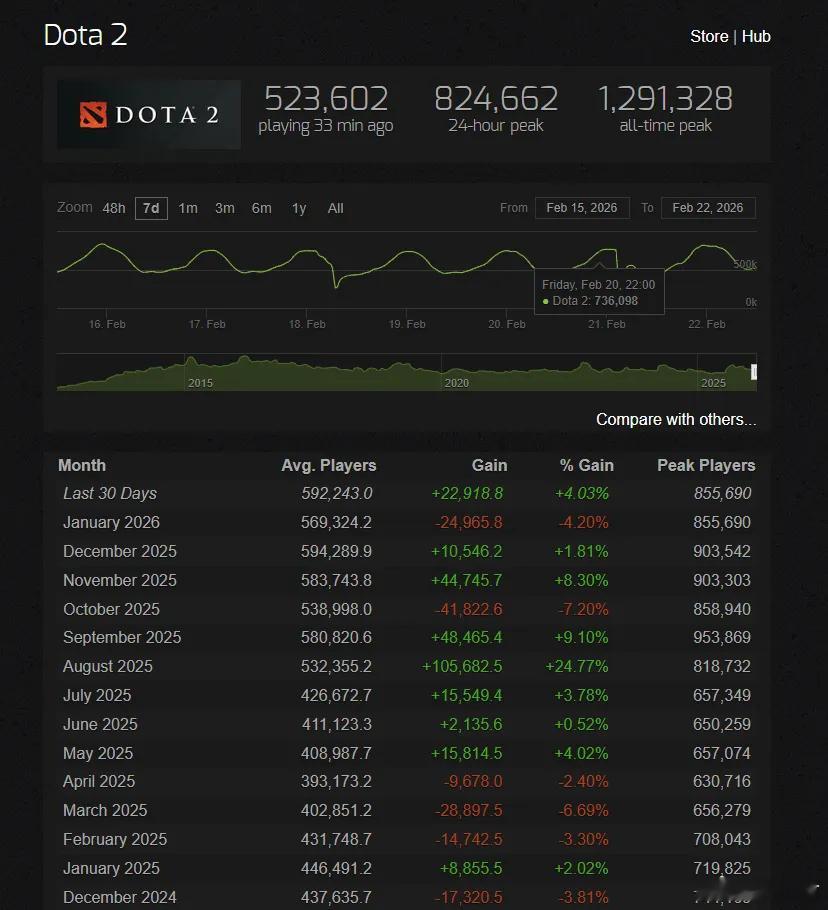
Task: Click the chart tooltip showing Friday Feb 20
Action: tap(599, 292)
